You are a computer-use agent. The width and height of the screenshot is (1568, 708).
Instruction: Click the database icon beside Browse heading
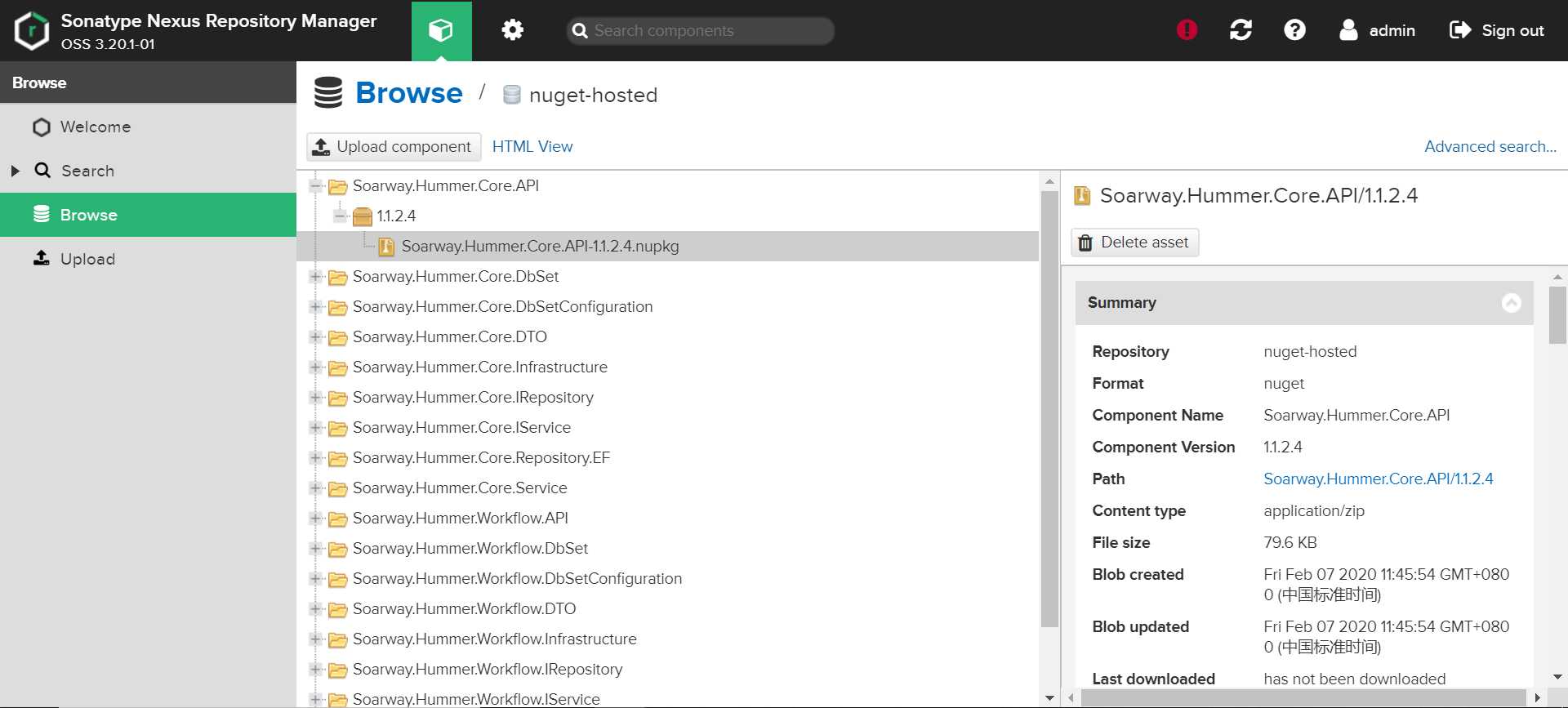(328, 93)
